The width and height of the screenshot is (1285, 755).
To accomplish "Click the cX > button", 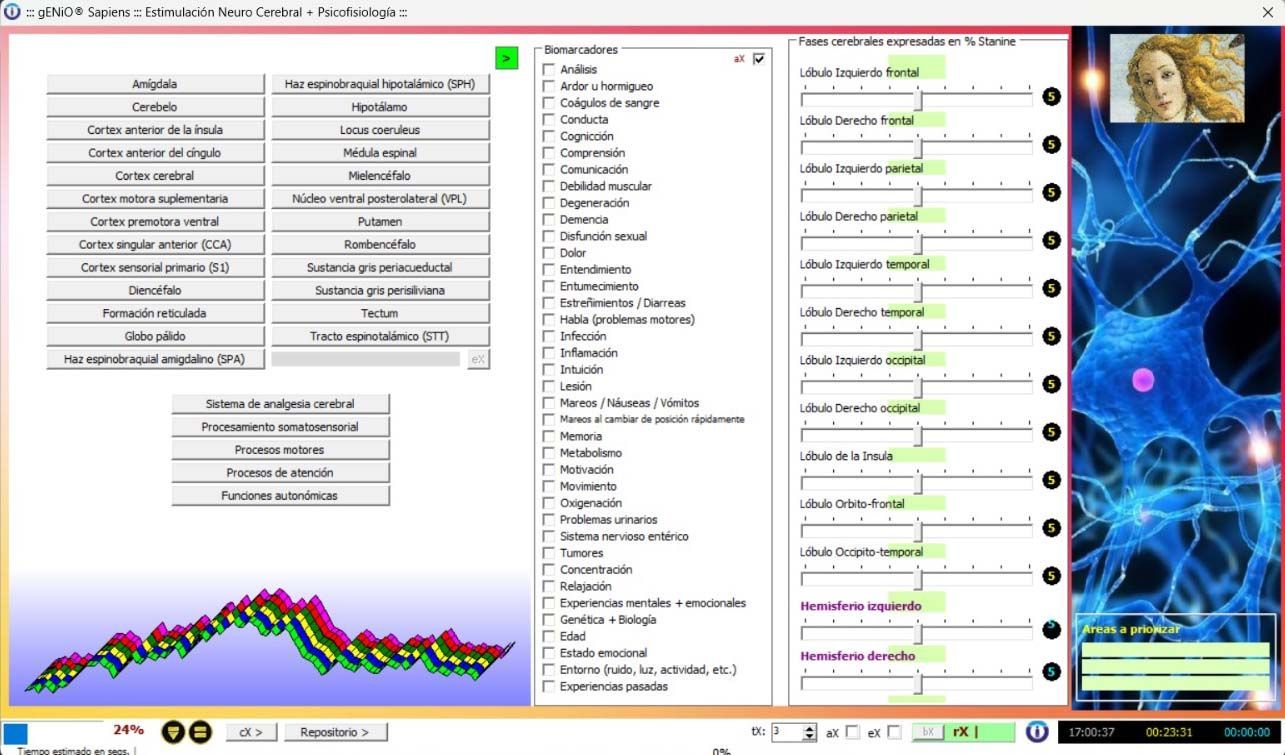I will pos(251,732).
